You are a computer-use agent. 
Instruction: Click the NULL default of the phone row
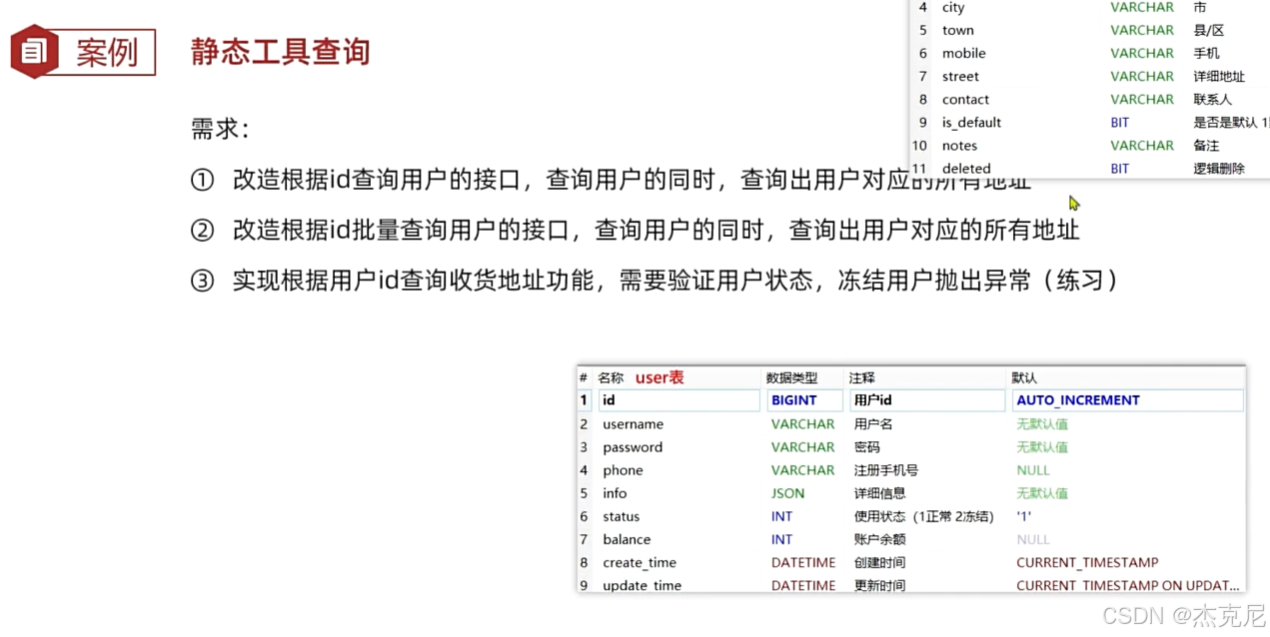tap(1033, 470)
